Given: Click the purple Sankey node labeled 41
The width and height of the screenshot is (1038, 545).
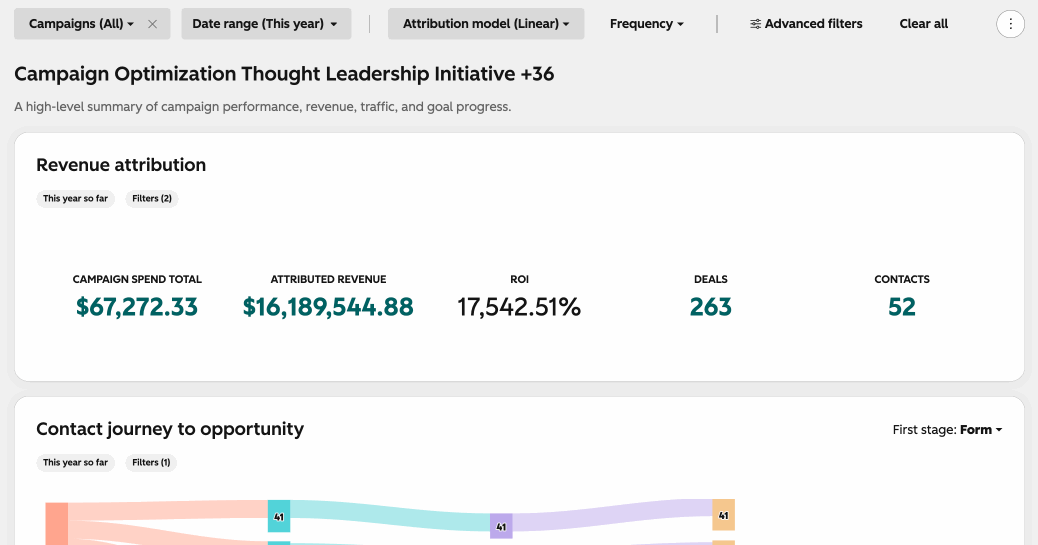Looking at the screenshot, I should (501, 526).
